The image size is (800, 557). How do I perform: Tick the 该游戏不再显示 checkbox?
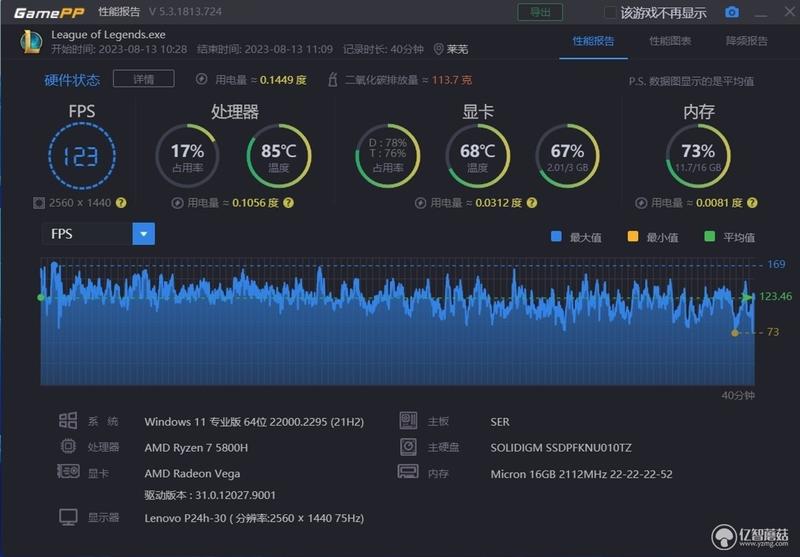coord(610,12)
